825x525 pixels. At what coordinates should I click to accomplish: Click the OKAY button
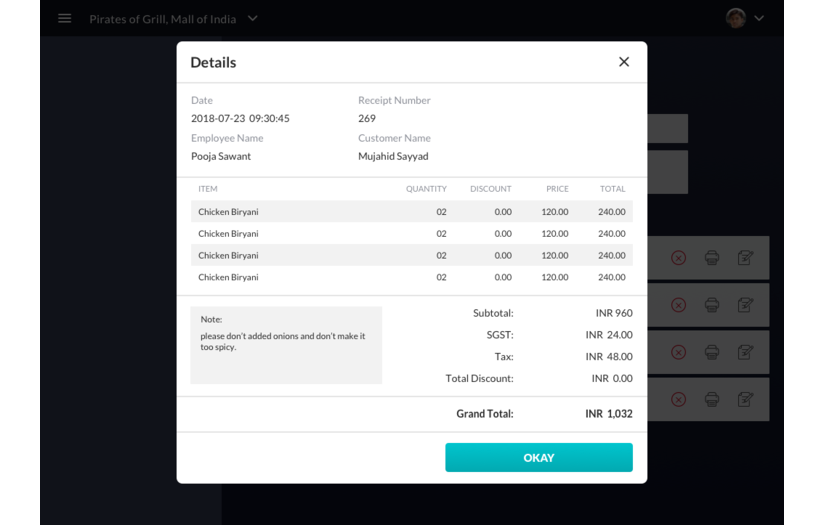pyautogui.click(x=538, y=457)
